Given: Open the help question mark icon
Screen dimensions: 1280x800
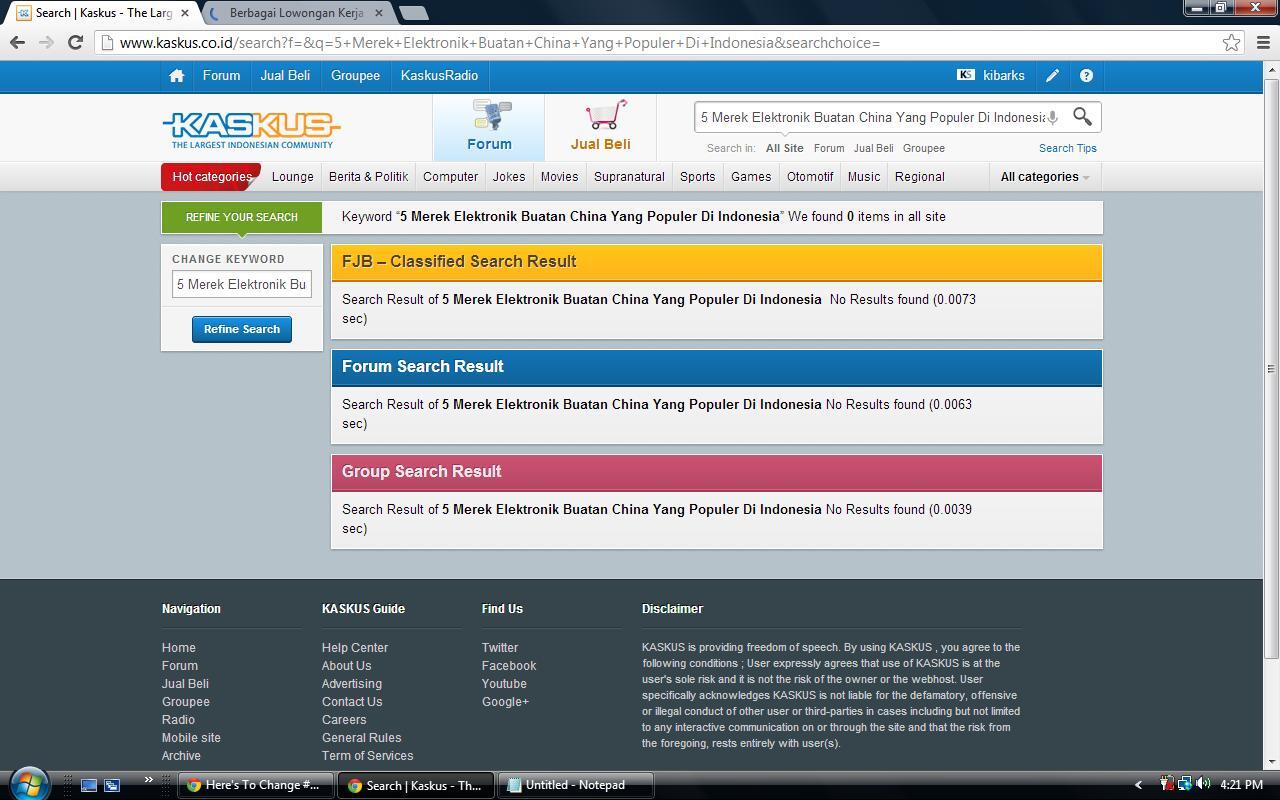Looking at the screenshot, I should tap(1086, 76).
